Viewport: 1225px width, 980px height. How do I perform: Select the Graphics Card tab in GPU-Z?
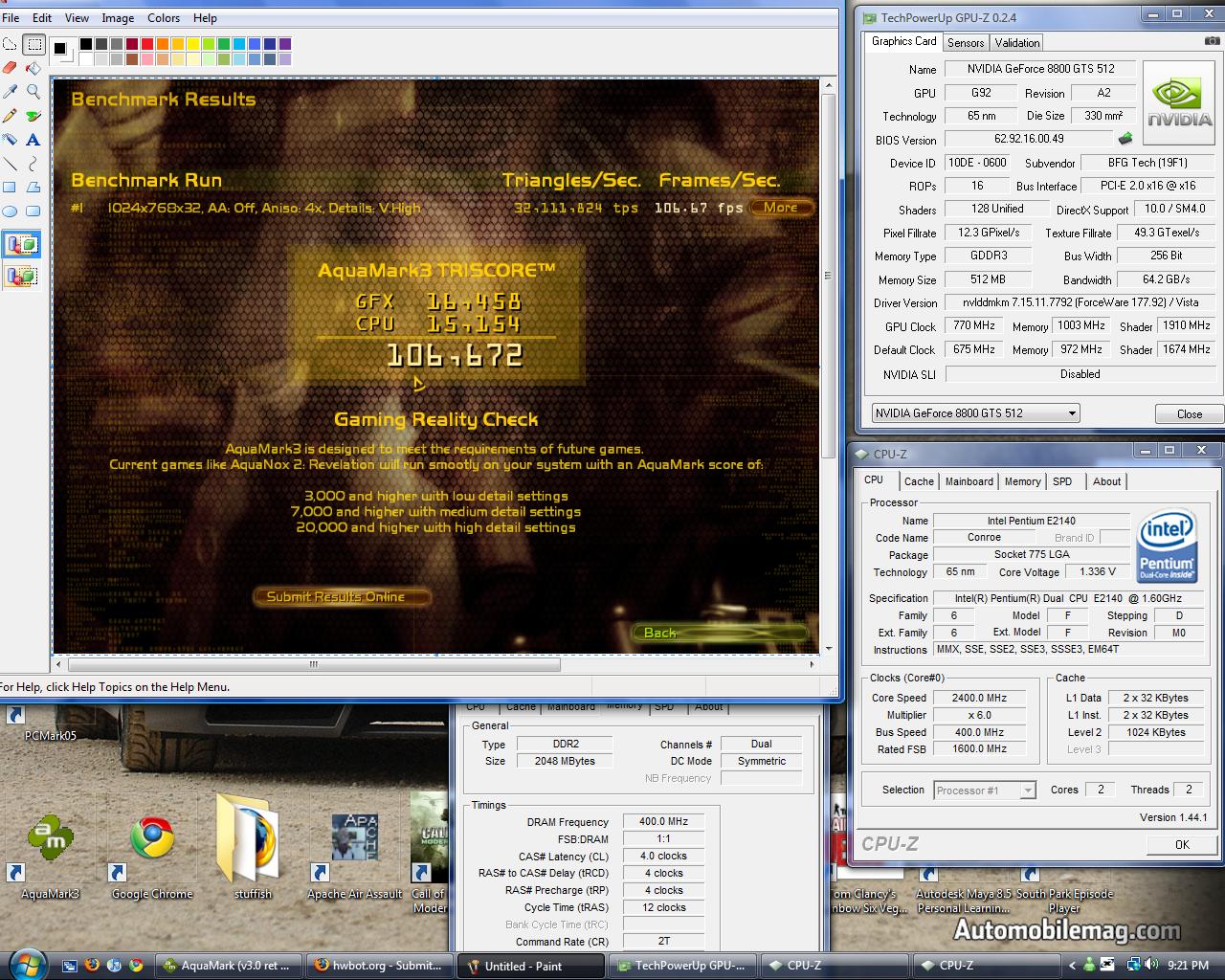pyautogui.click(x=903, y=41)
